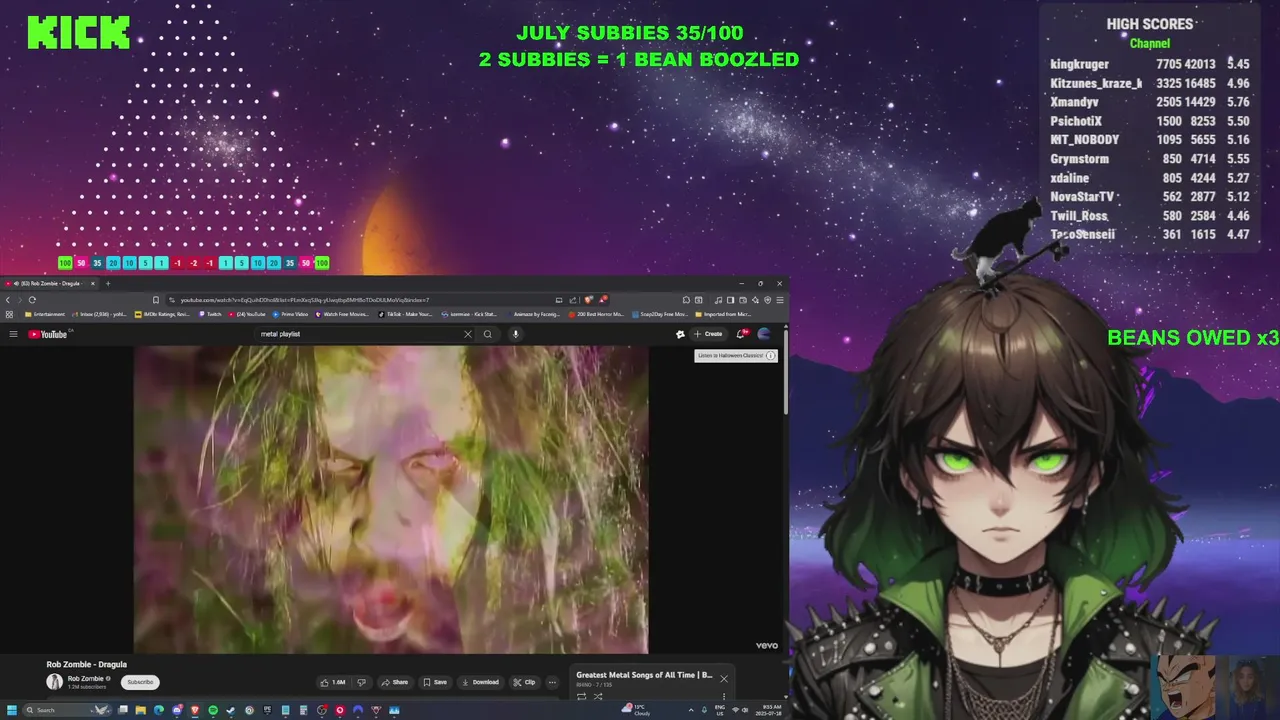Open the Twitch bookmark
Image resolution: width=1280 pixels, height=720 pixels.
tap(210, 314)
